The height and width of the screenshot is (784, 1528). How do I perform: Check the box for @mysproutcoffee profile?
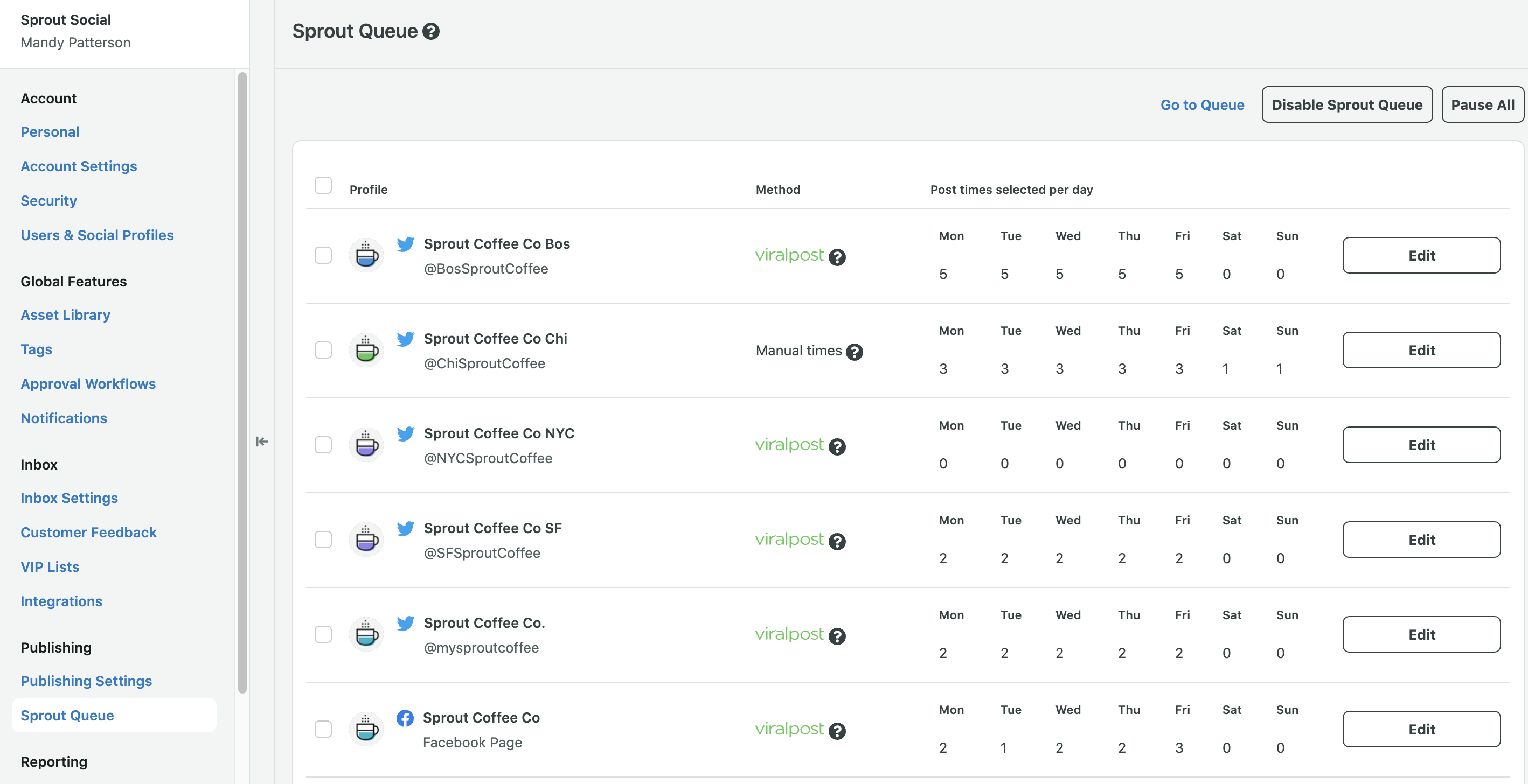pos(323,635)
